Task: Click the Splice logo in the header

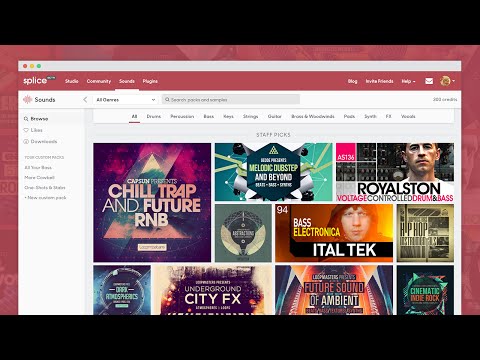Action: coord(35,81)
